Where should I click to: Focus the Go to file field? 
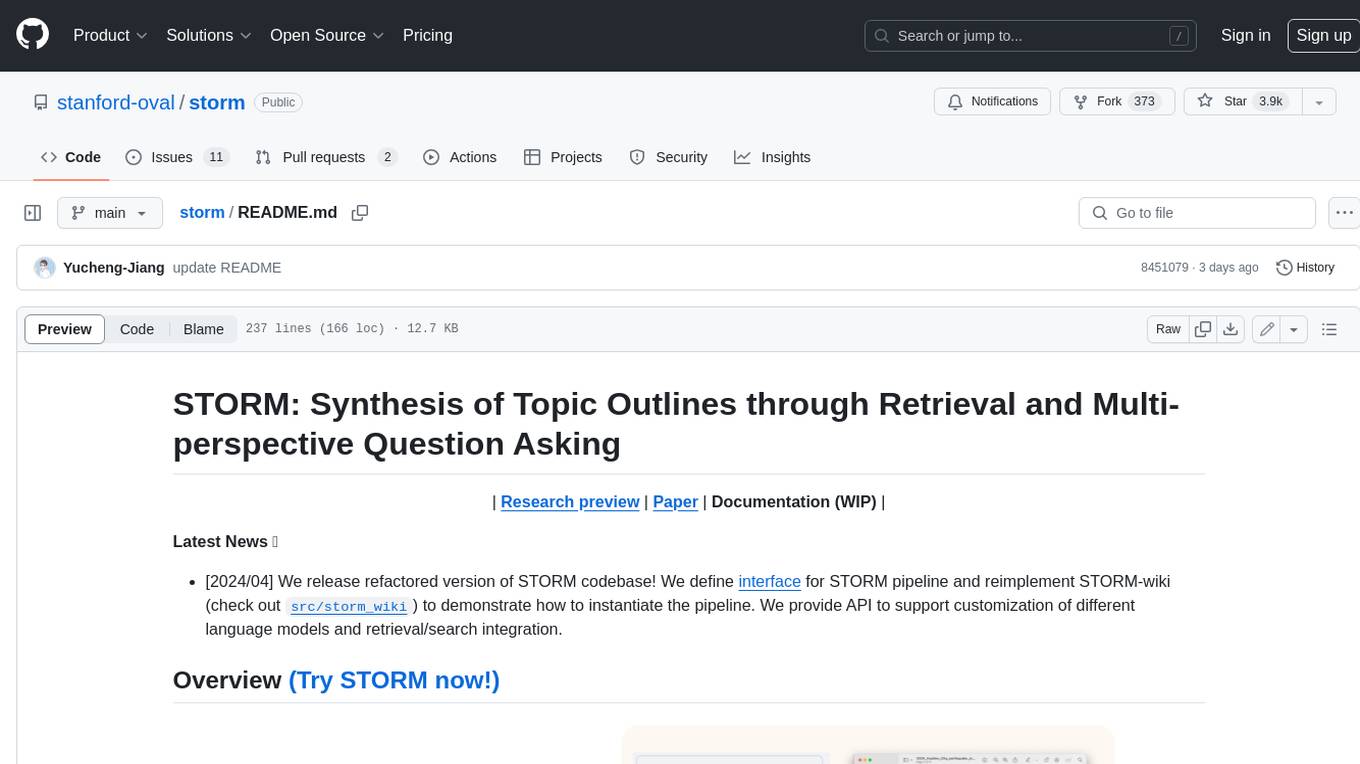point(1197,213)
